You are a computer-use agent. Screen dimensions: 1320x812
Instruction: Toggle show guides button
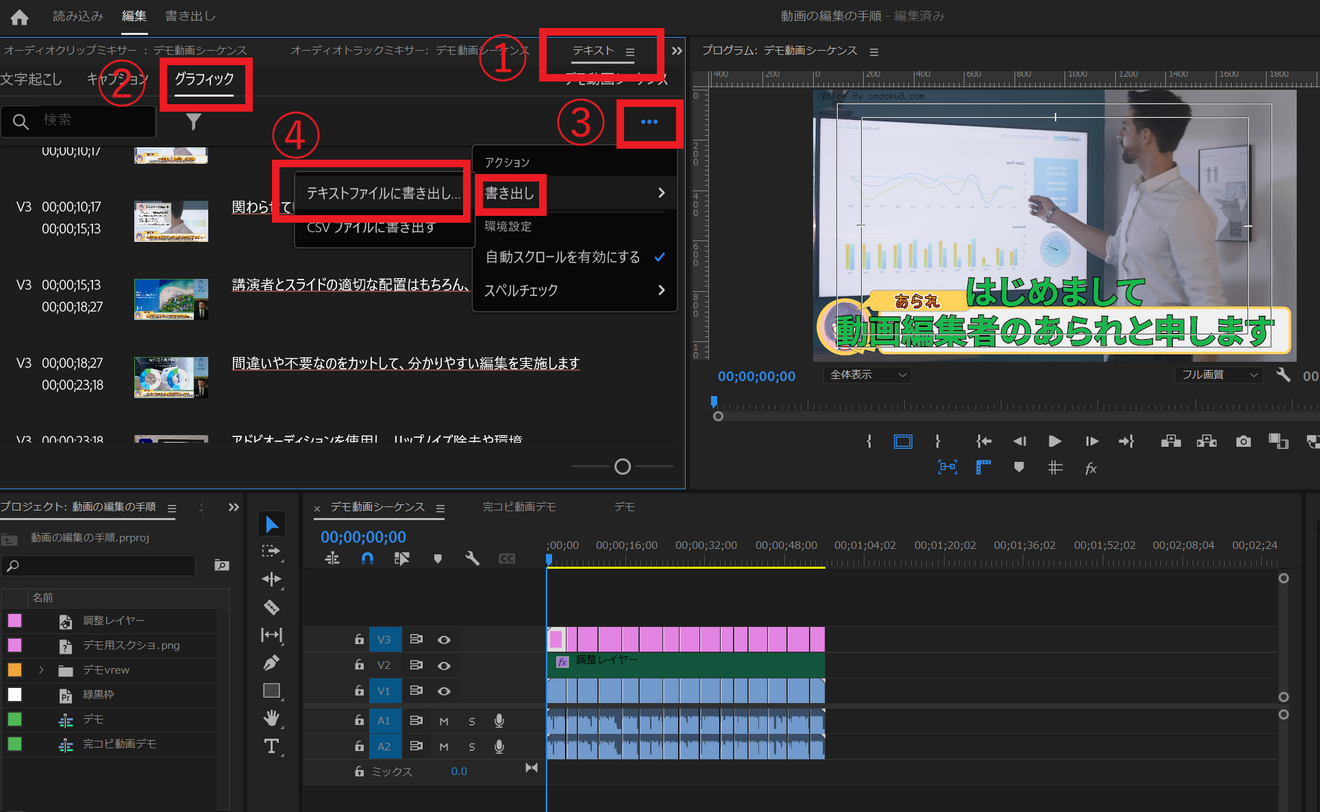pos(1055,467)
